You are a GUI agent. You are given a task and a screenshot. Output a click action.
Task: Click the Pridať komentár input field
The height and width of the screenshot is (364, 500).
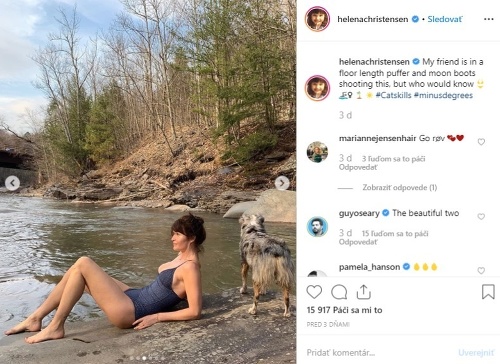380,352
